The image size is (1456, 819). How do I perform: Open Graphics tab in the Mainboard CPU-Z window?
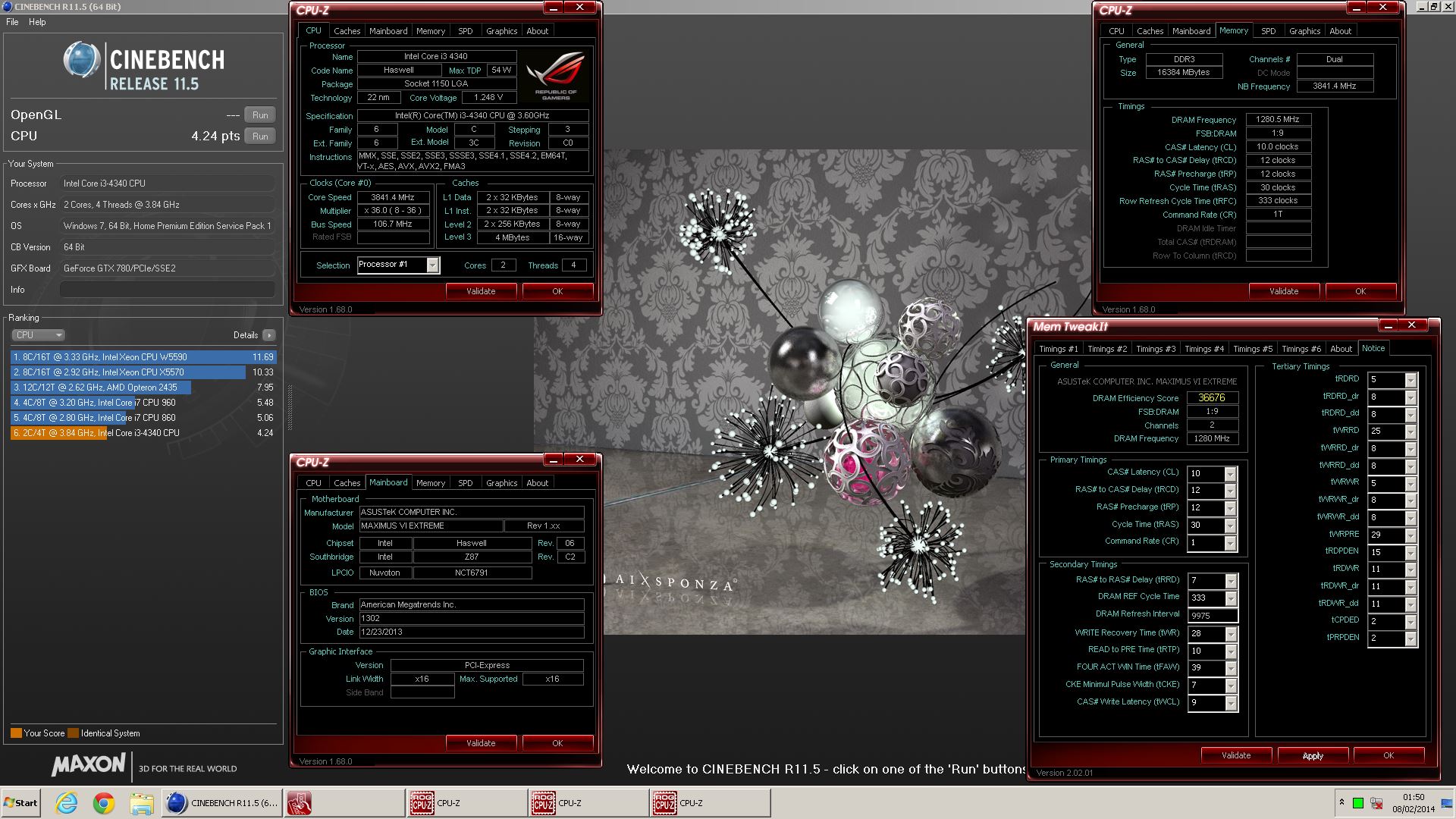click(501, 483)
